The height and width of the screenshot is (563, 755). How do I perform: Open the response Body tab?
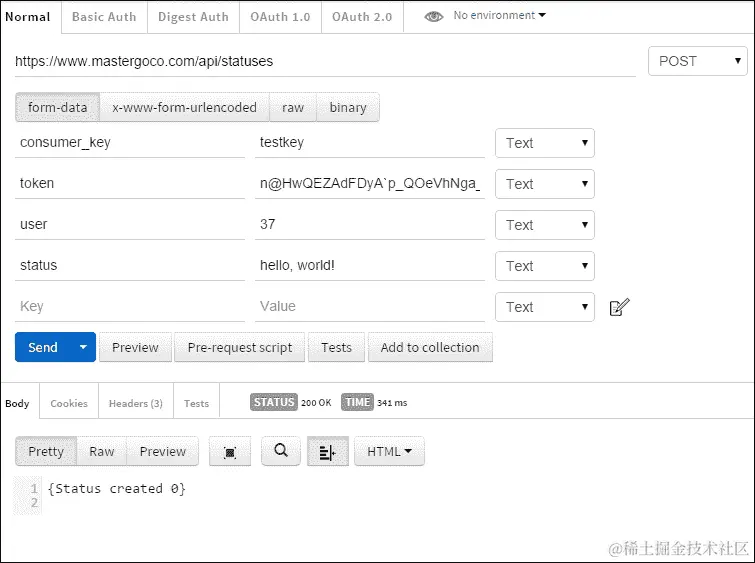[17, 403]
